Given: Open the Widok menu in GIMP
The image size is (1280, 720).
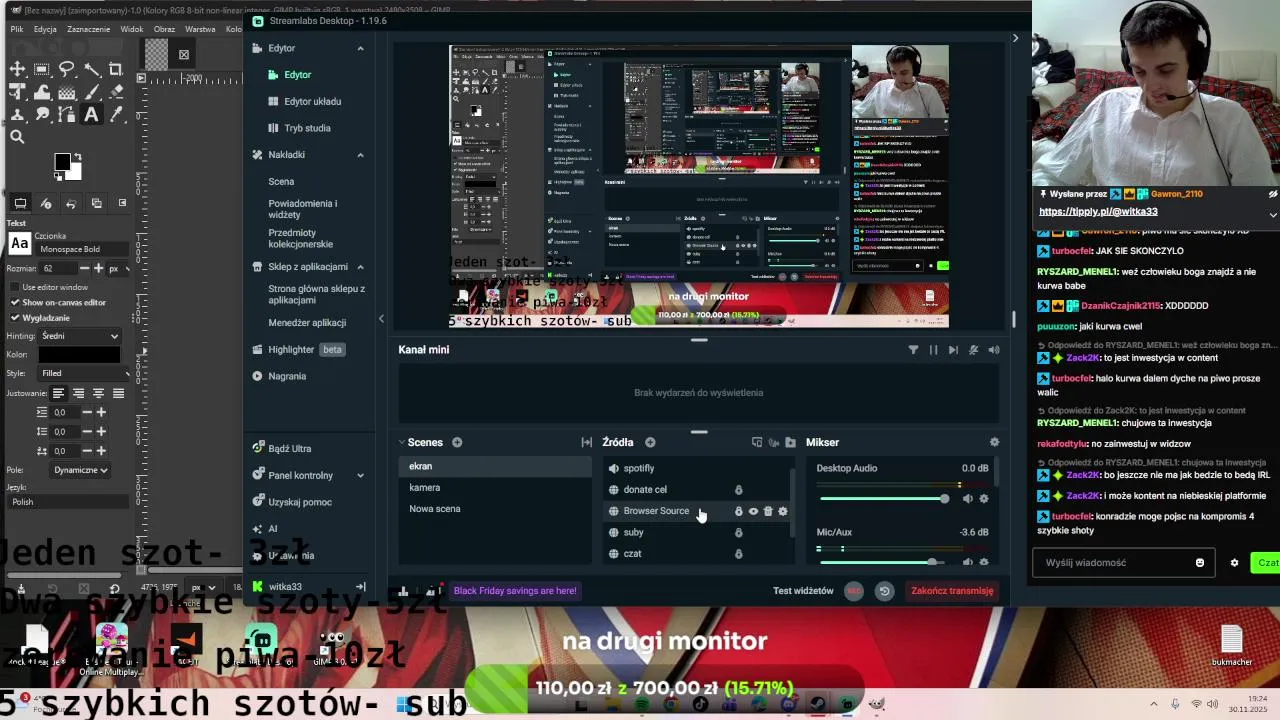Looking at the screenshot, I should (x=132, y=29).
